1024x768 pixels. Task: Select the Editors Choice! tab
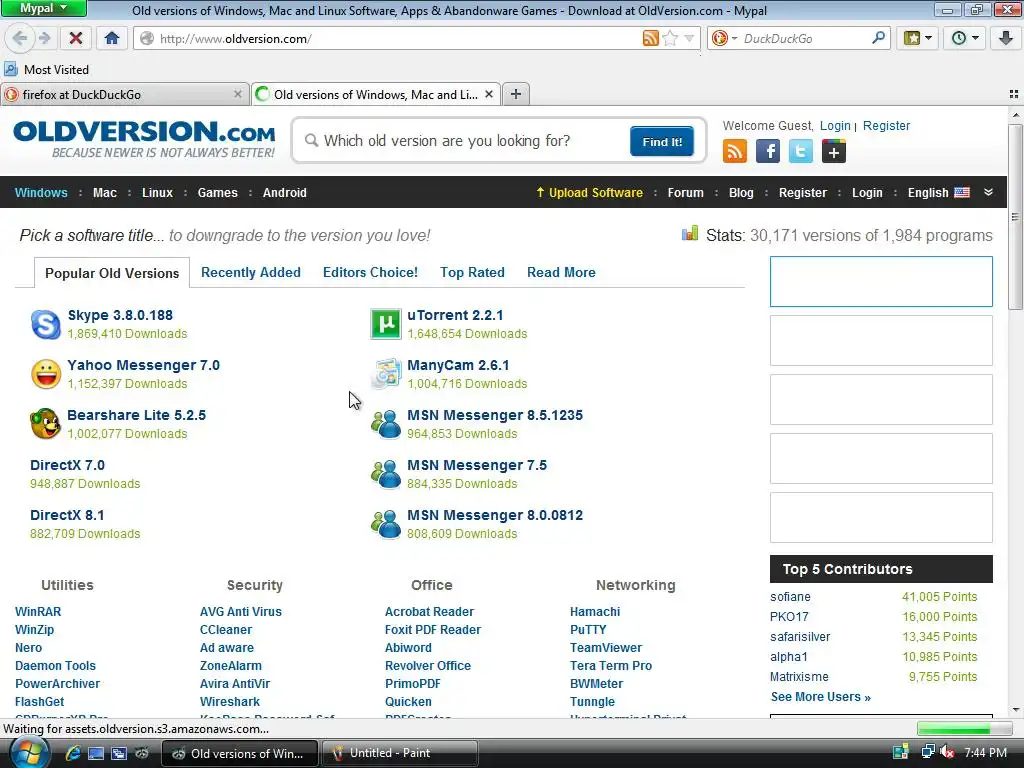(370, 272)
